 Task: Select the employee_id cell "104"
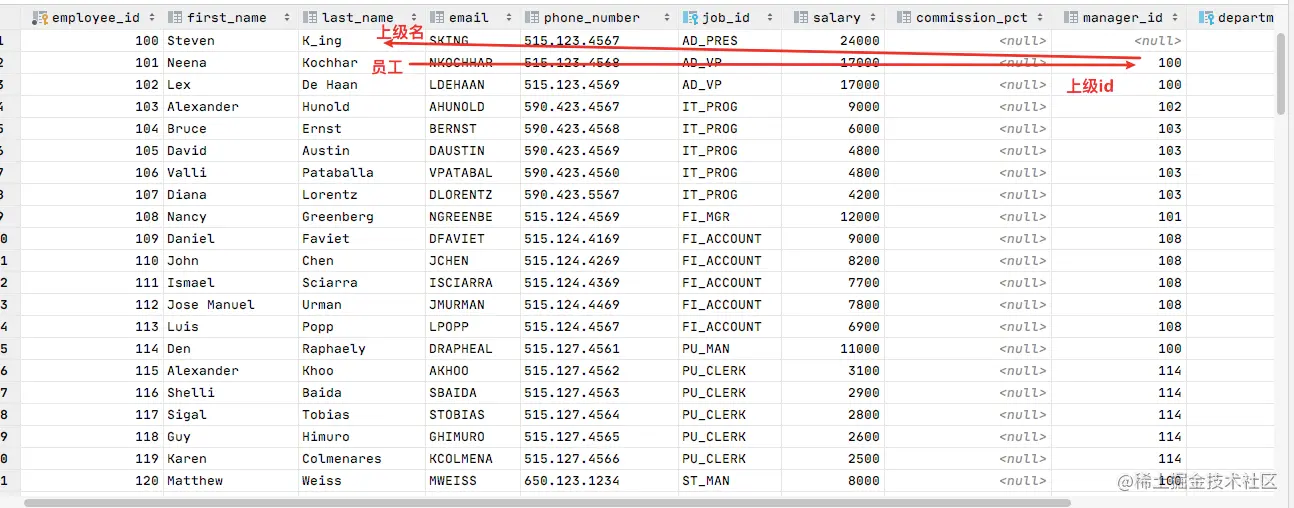(147, 129)
